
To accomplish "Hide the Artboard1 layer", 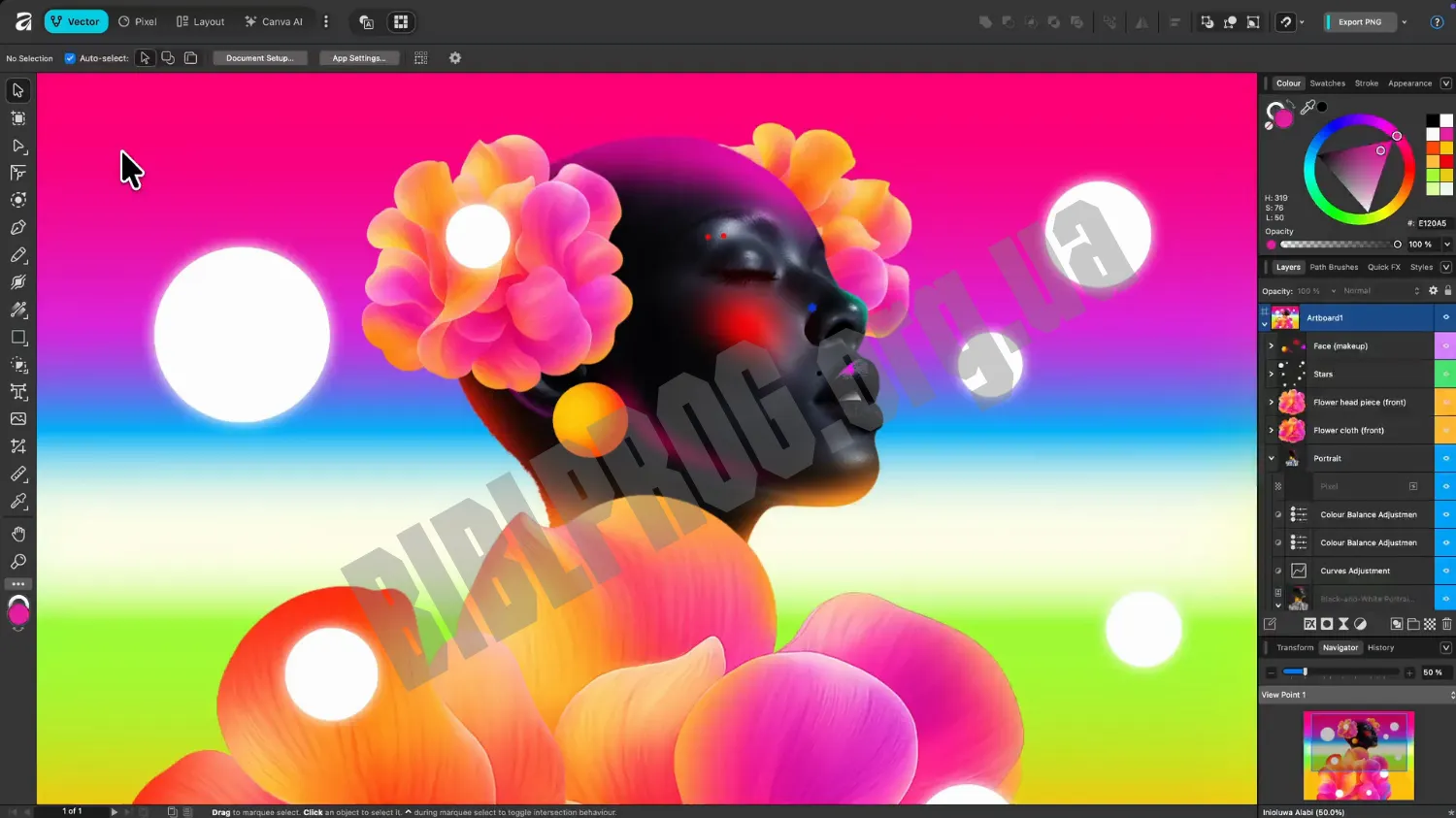I will click(1445, 318).
